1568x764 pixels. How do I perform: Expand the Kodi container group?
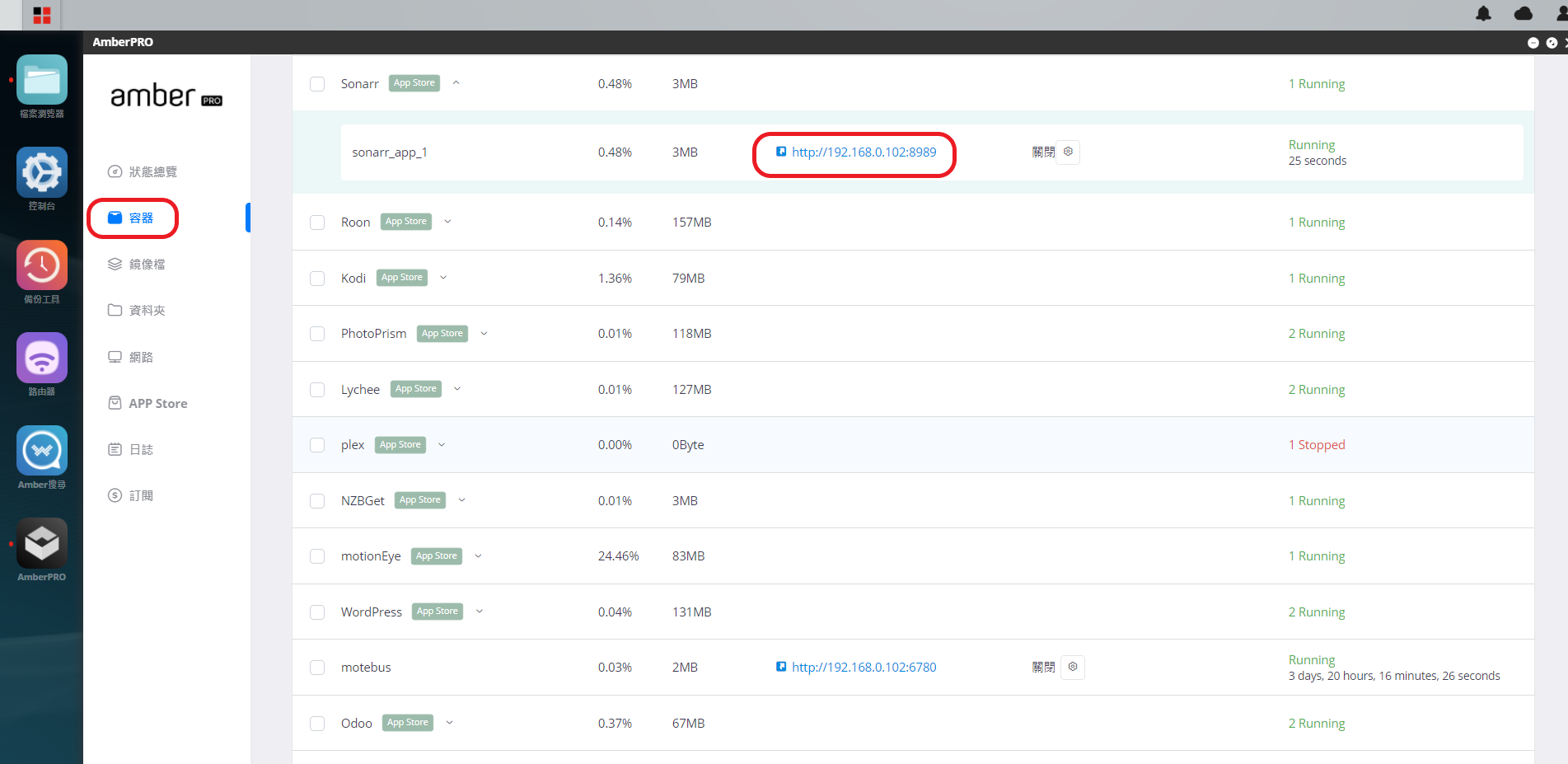(x=443, y=277)
